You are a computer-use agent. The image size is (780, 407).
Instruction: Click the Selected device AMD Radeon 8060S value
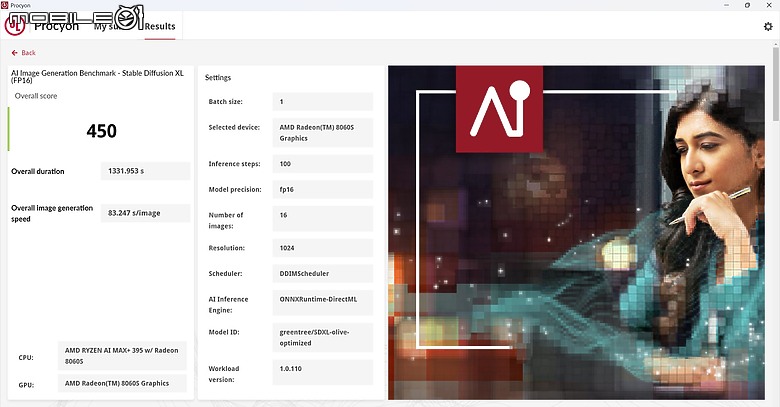[322, 132]
